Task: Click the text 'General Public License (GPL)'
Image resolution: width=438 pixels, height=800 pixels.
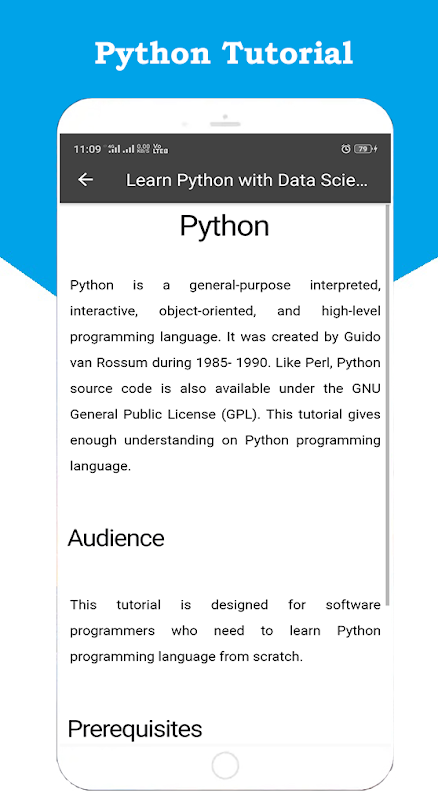Action: (165, 414)
